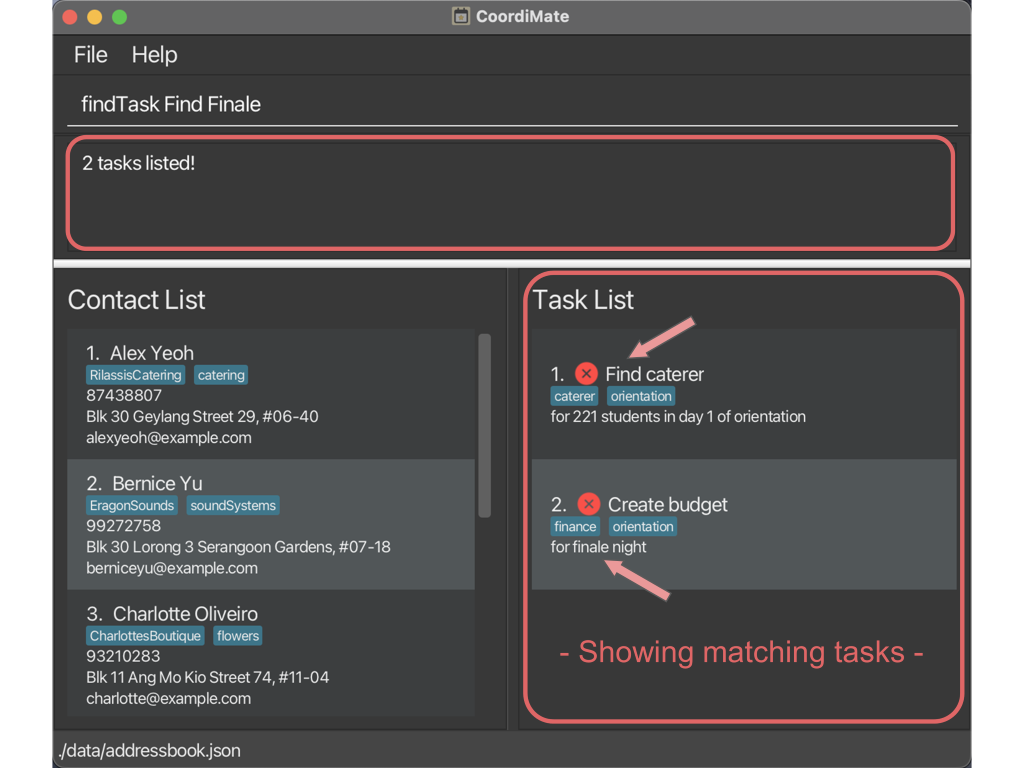Screen dimensions: 1024x768
Task: Click the soundSystems tag on Bernice Yu
Action: tap(233, 506)
